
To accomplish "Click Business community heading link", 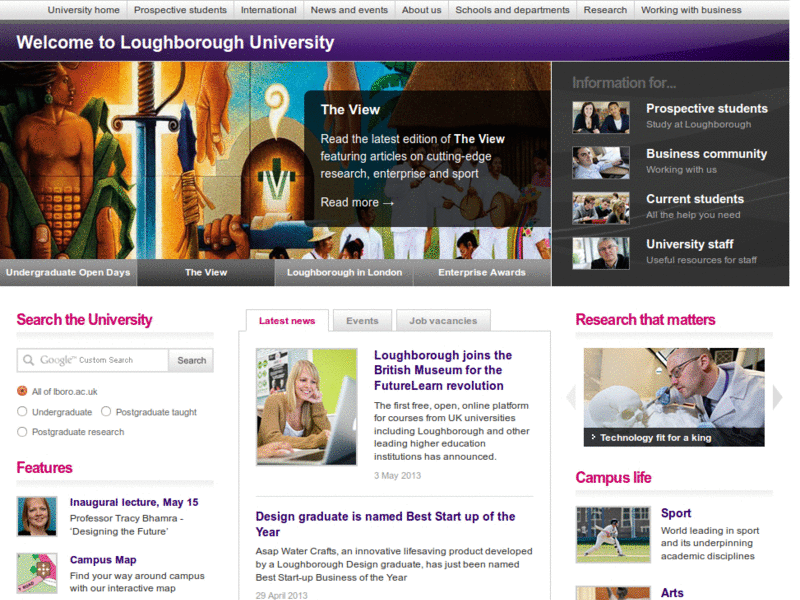I will click(x=707, y=154).
